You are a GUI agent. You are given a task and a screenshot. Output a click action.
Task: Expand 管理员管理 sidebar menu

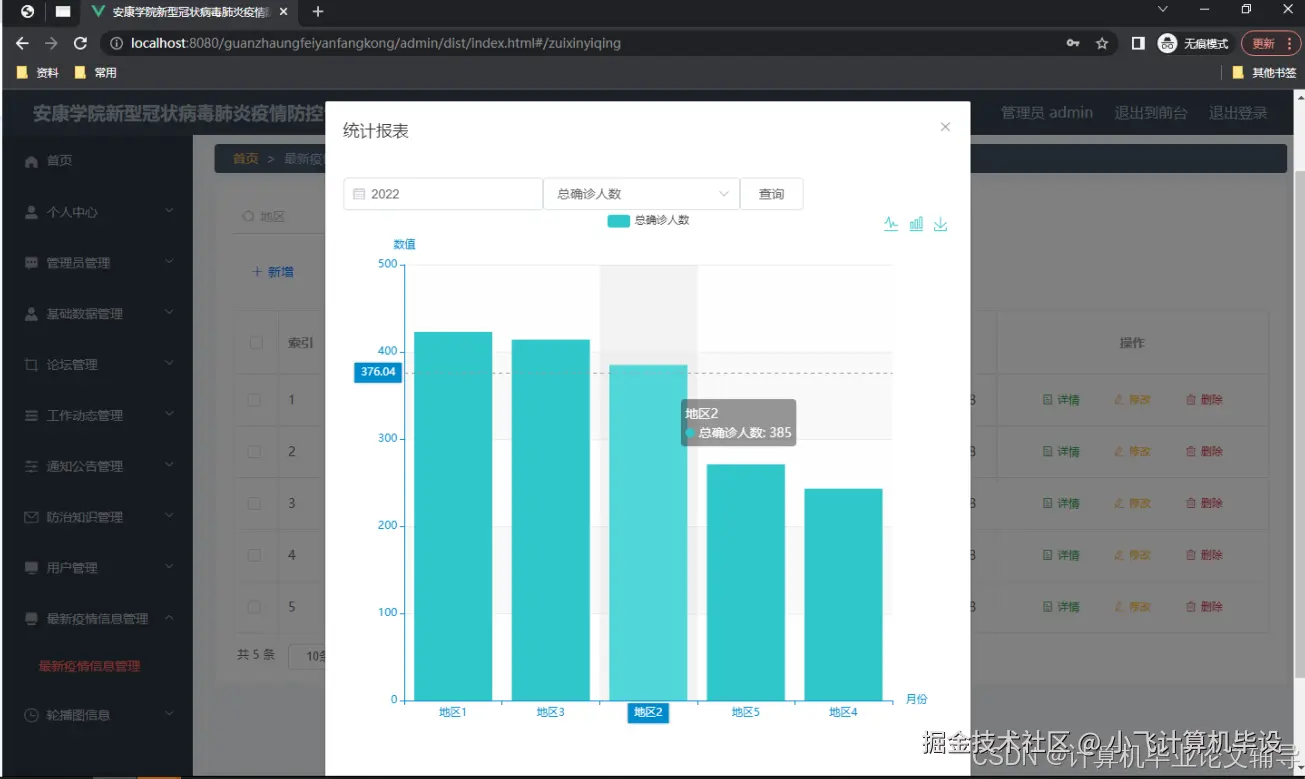(x=97, y=263)
